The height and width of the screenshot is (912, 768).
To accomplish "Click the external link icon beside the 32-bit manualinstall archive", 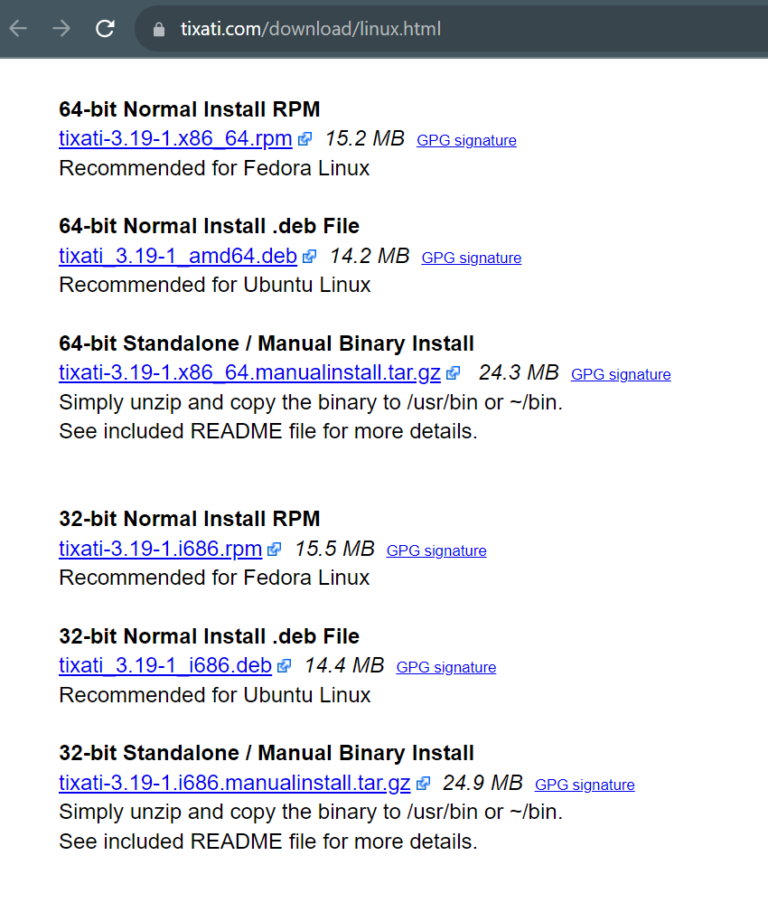I will (x=422, y=783).
